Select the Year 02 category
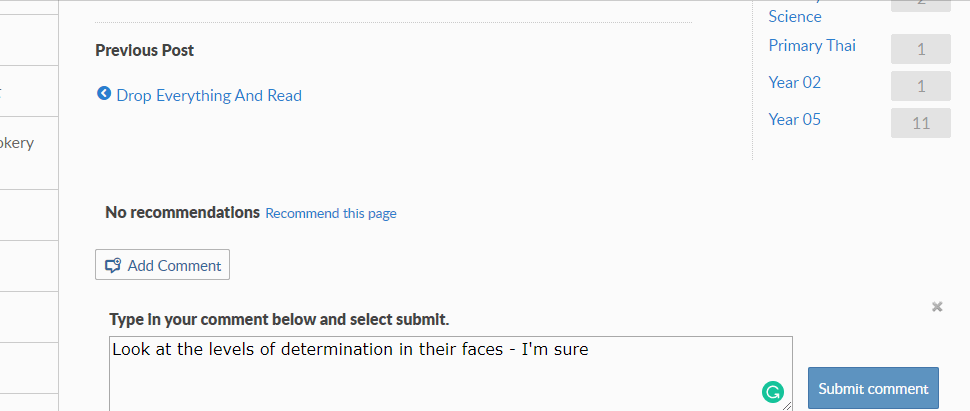The height and width of the screenshot is (411, 970). (794, 82)
